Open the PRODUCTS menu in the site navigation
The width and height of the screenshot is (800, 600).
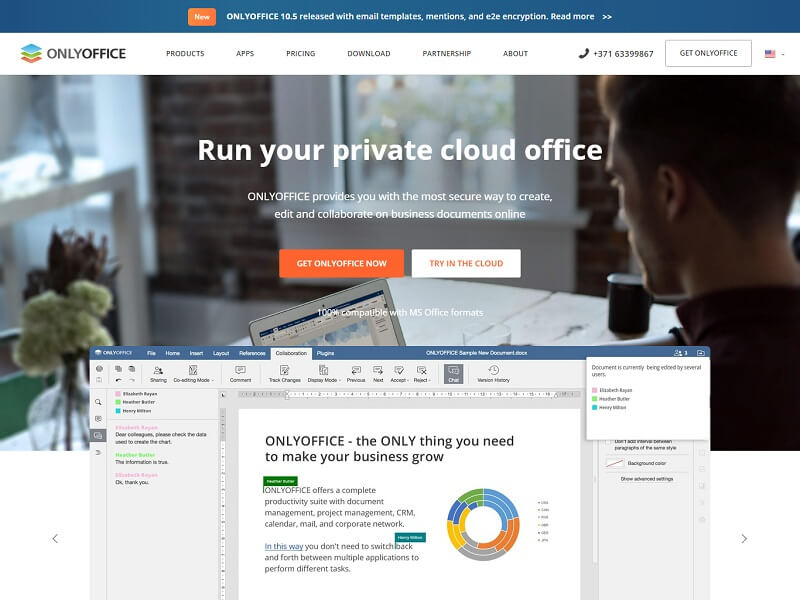pyautogui.click(x=185, y=54)
